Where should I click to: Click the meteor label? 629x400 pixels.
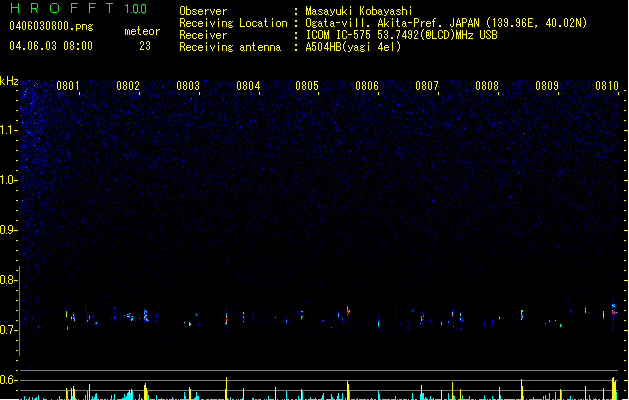142,31
